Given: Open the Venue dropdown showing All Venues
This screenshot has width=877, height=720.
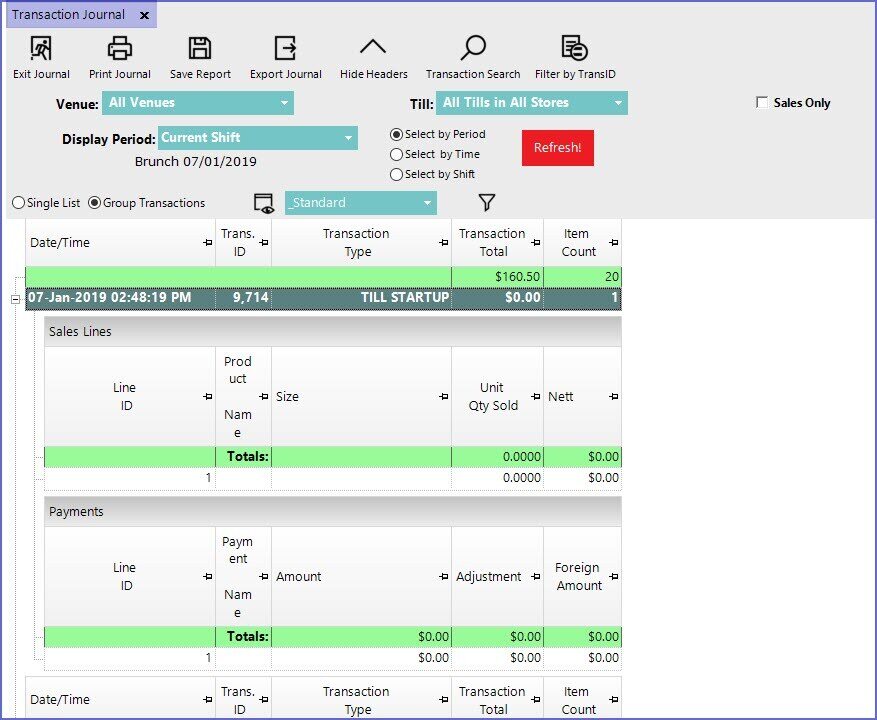Looking at the screenshot, I should pos(197,103).
